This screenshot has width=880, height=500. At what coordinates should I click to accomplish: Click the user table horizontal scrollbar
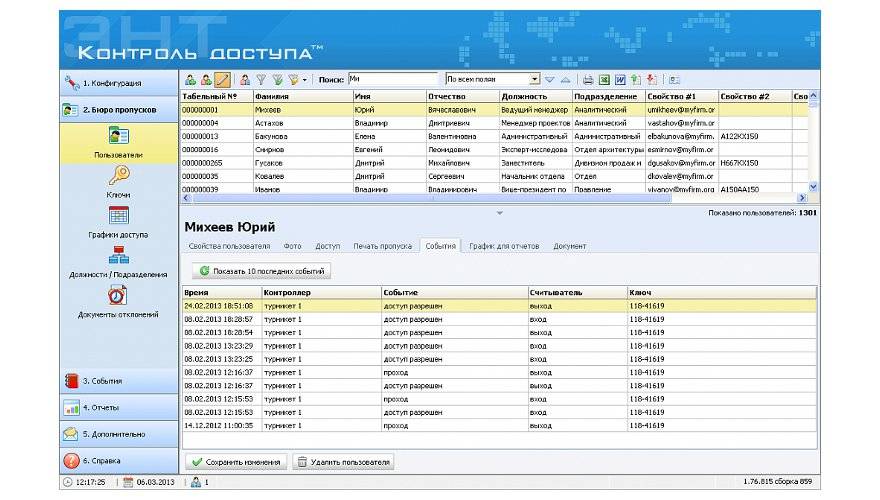432,198
